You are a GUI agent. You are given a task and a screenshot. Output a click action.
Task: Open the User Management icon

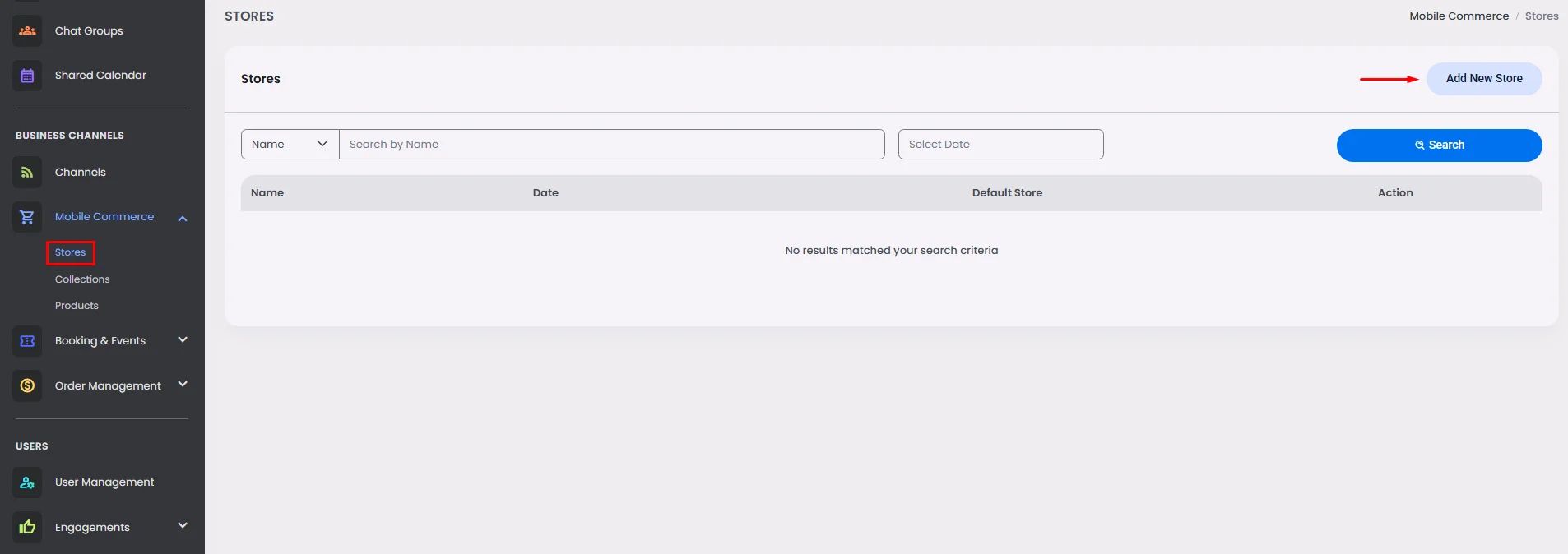click(27, 482)
